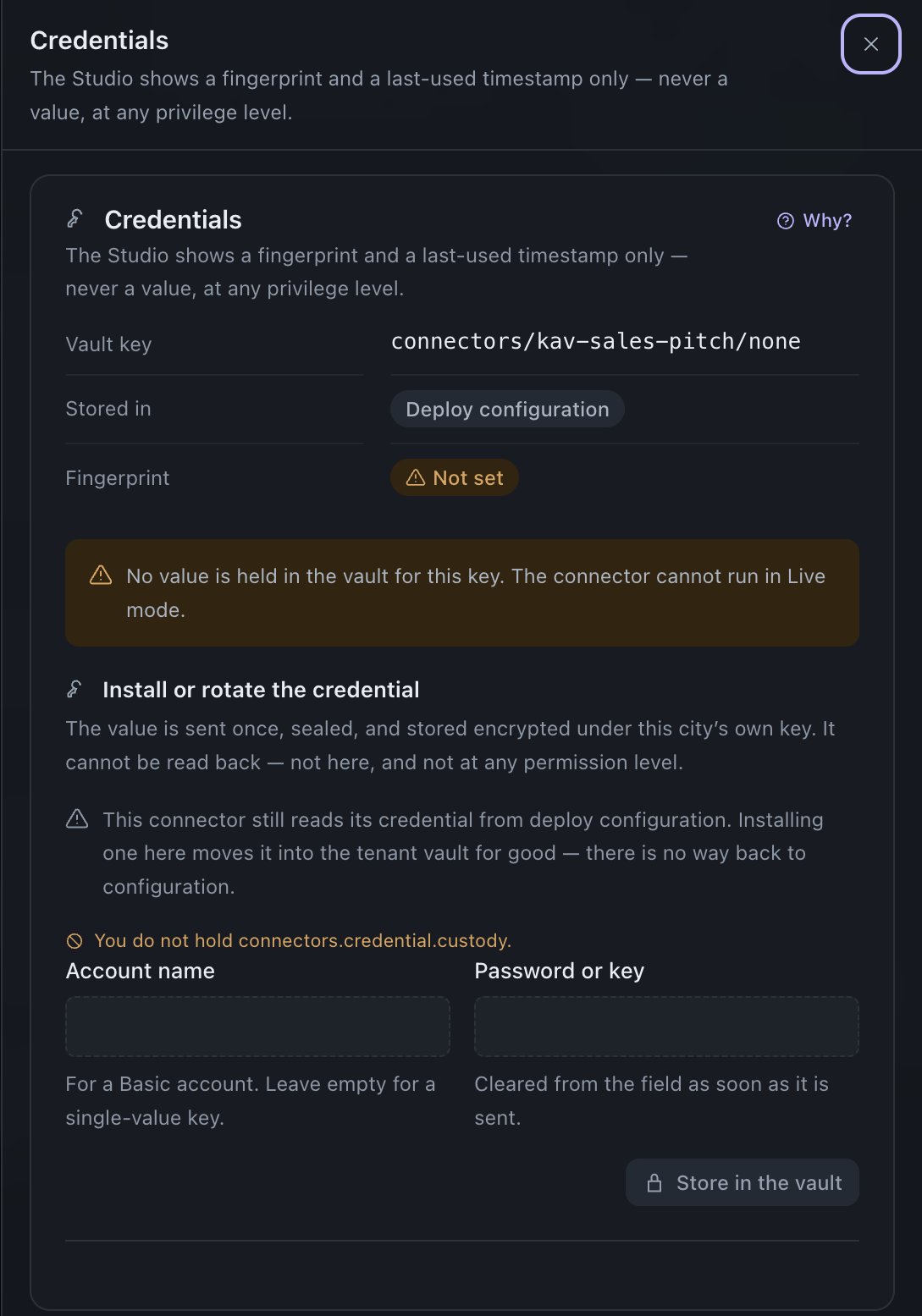This screenshot has height=1316, width=922.
Task: Click the question mark help icon
Action: tap(786, 221)
